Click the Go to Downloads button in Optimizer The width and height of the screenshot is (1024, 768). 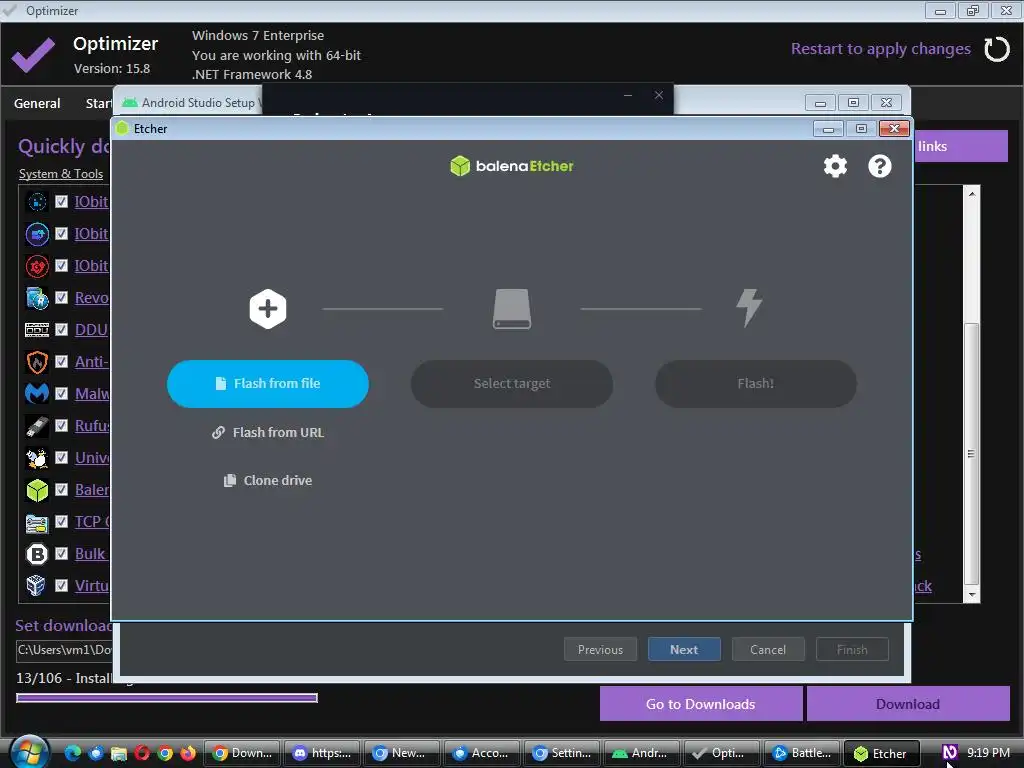(x=701, y=704)
